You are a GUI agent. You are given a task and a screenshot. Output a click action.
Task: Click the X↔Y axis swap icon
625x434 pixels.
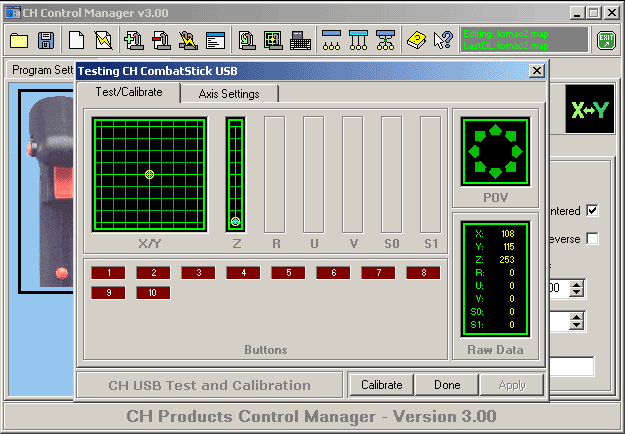(x=590, y=109)
